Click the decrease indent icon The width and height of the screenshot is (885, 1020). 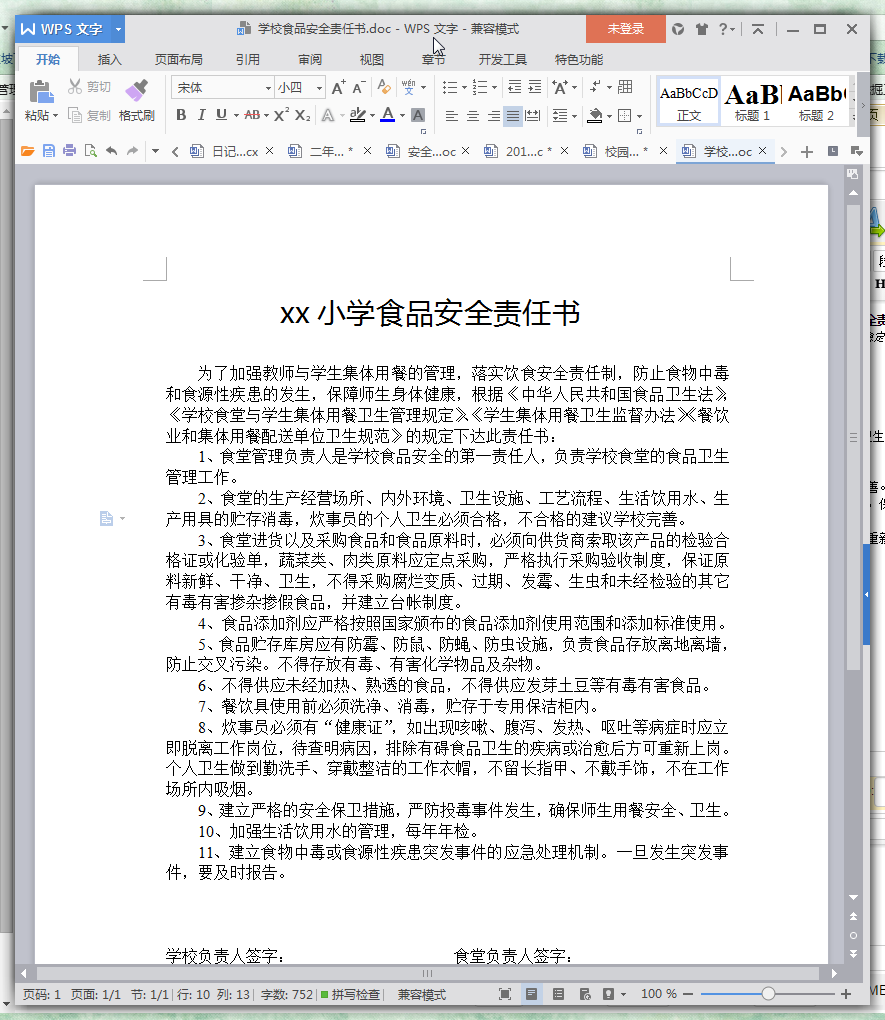pyautogui.click(x=515, y=87)
